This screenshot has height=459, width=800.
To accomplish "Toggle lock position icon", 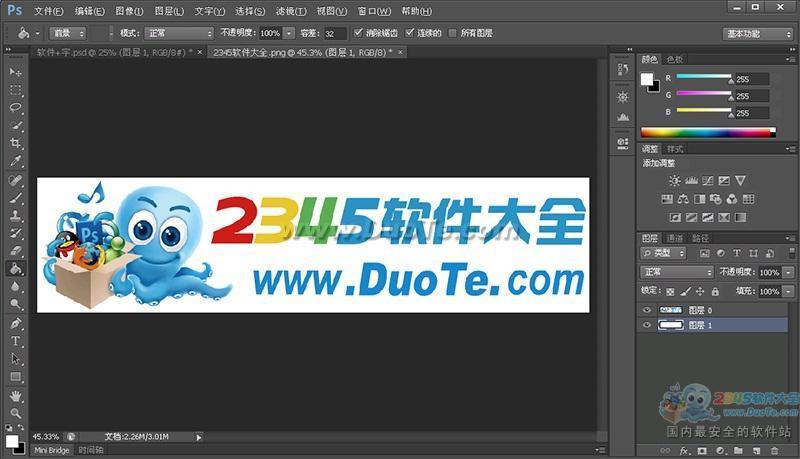I will coord(700,292).
